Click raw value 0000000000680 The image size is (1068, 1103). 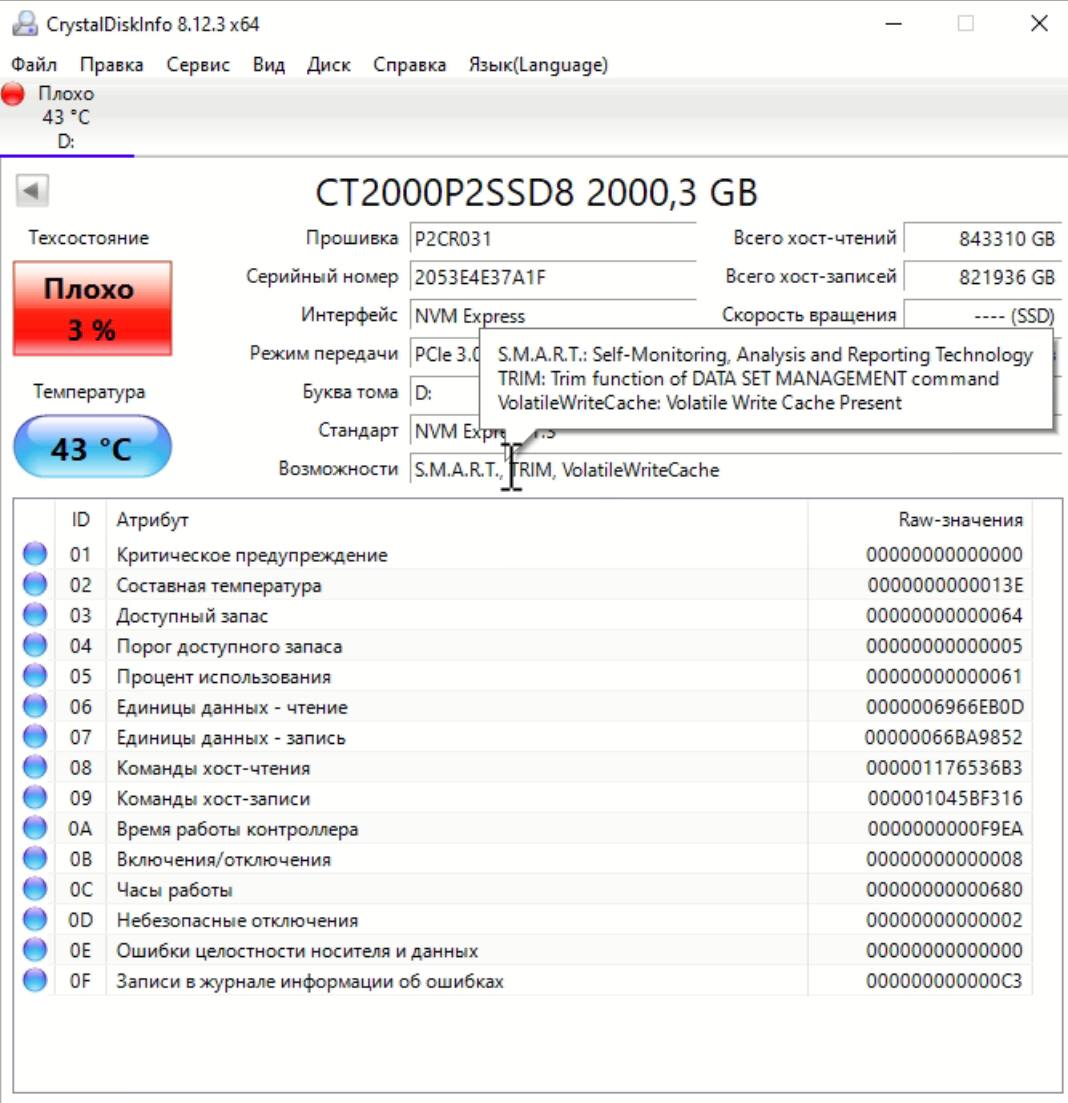(944, 889)
